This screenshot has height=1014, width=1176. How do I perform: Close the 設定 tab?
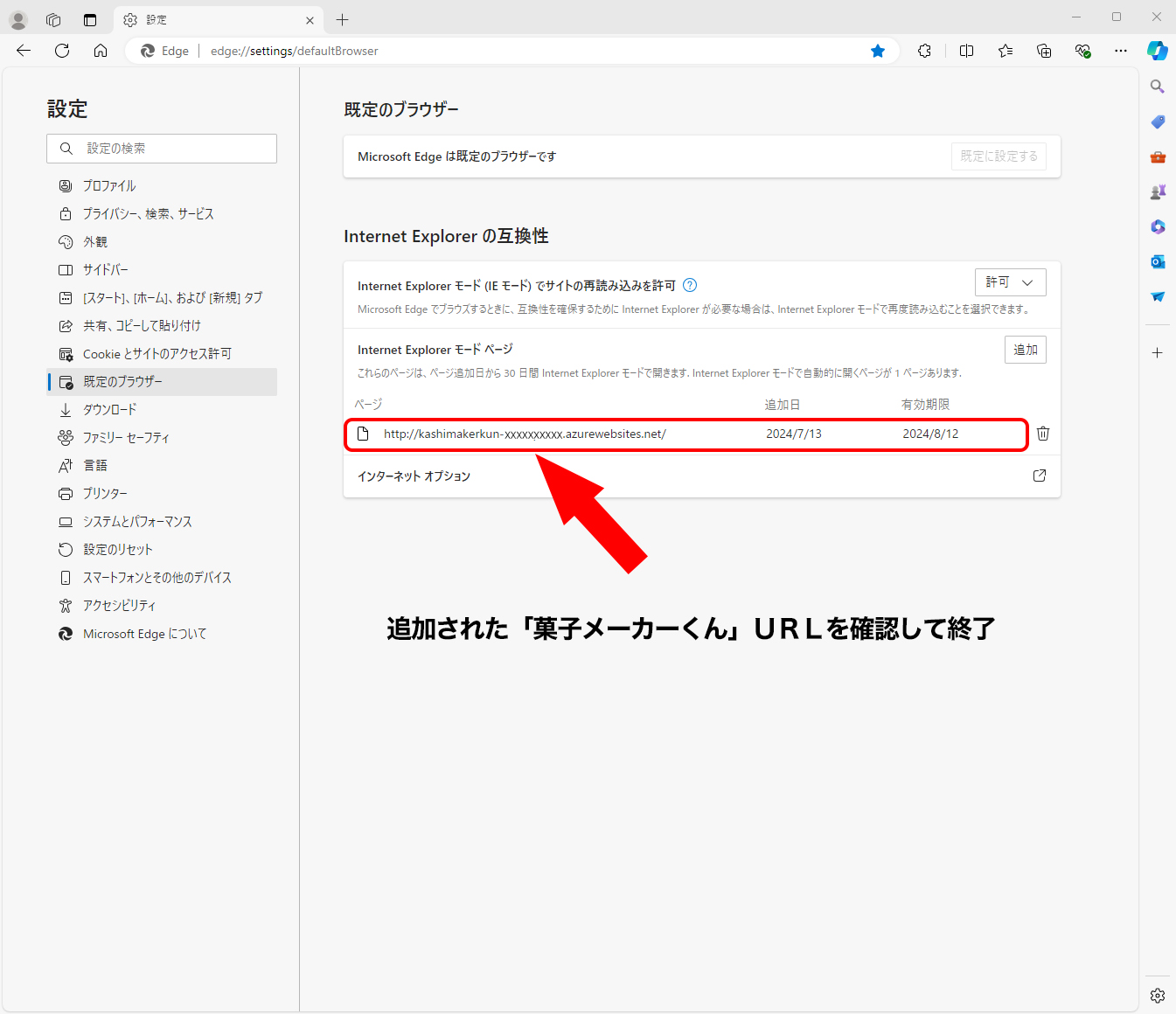click(x=310, y=20)
